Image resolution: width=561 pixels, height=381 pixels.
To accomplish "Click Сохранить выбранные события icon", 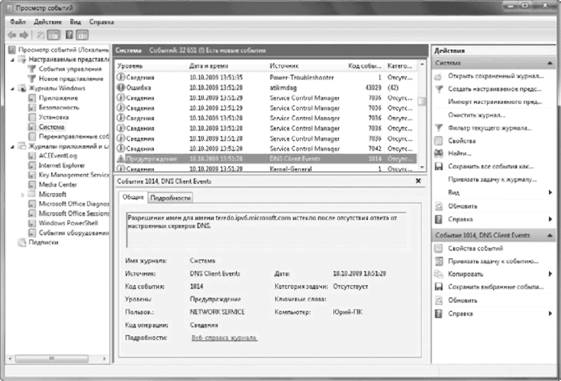I will pyautogui.click(x=439, y=287).
